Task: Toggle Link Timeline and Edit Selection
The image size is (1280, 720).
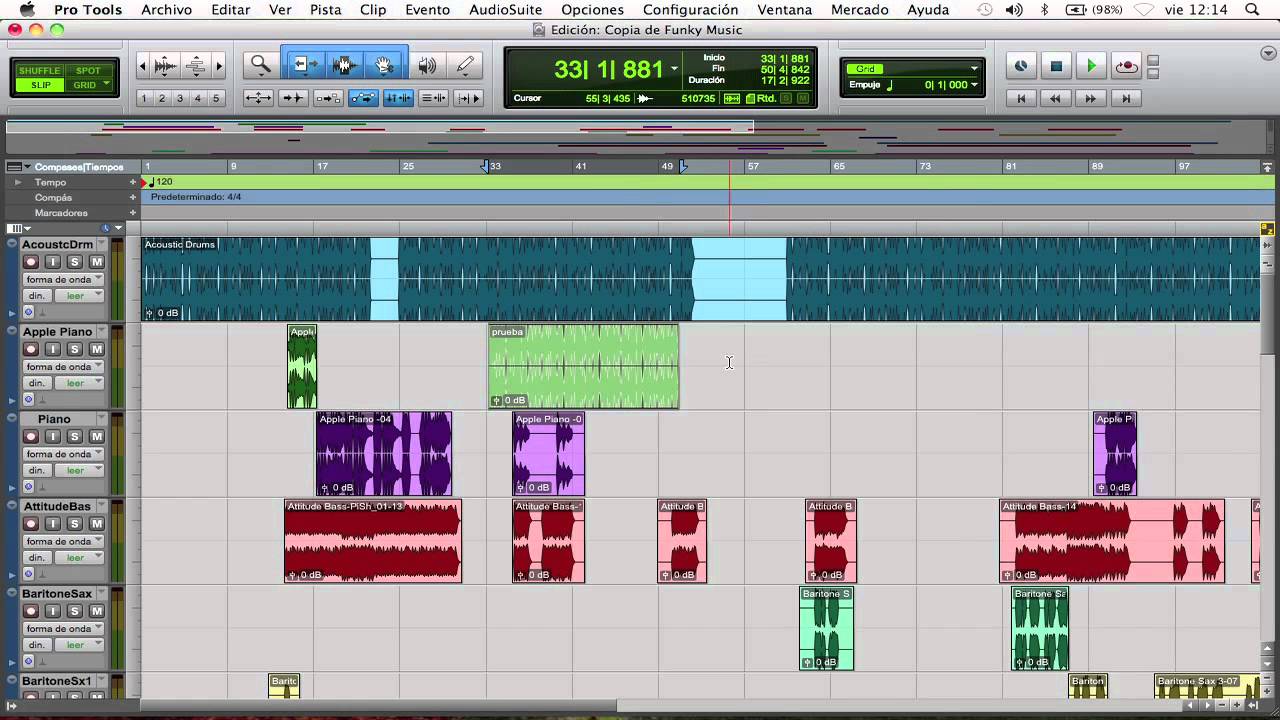Action: pos(398,98)
